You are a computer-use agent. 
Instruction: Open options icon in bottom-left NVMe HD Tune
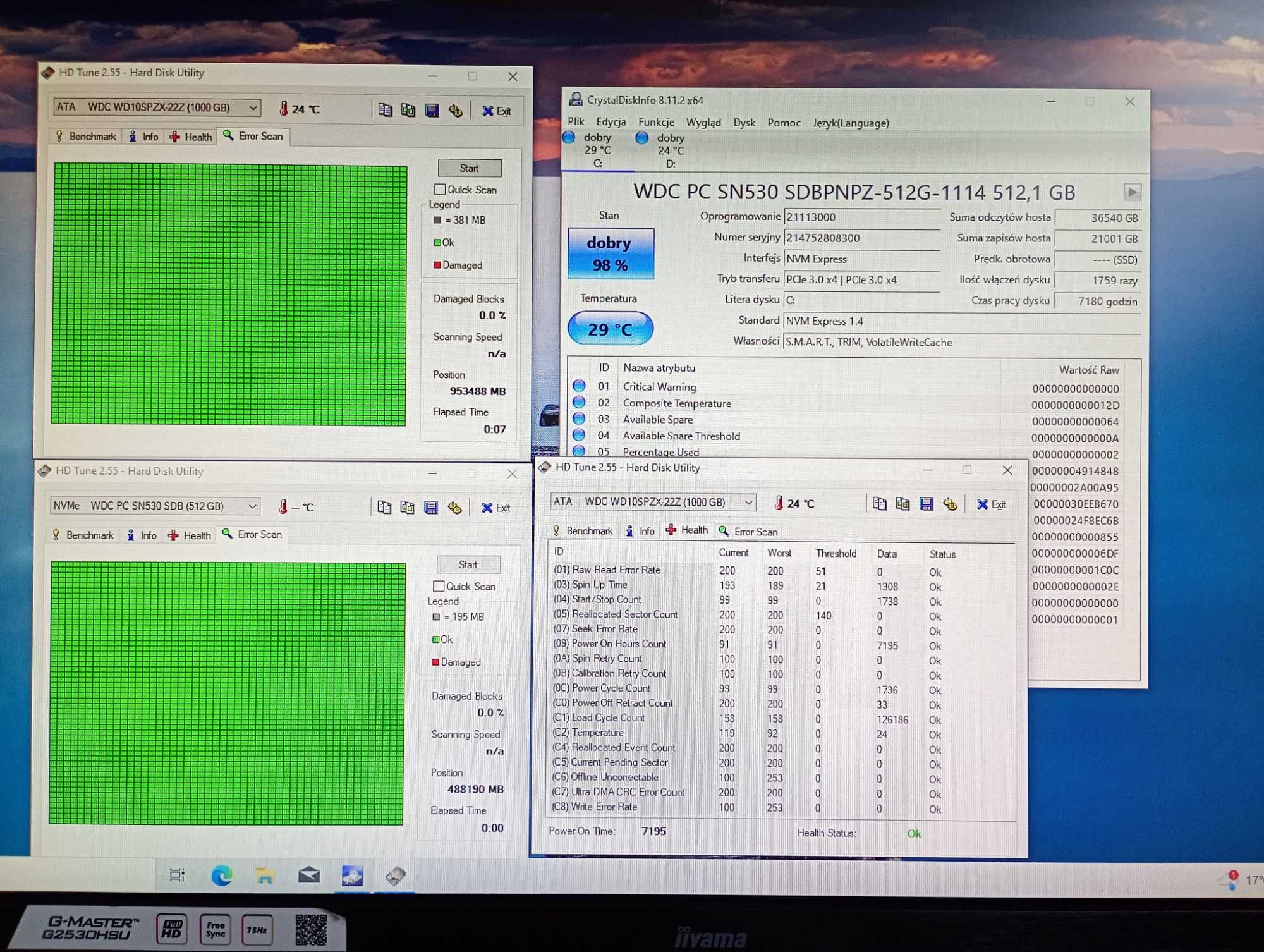[x=454, y=508]
